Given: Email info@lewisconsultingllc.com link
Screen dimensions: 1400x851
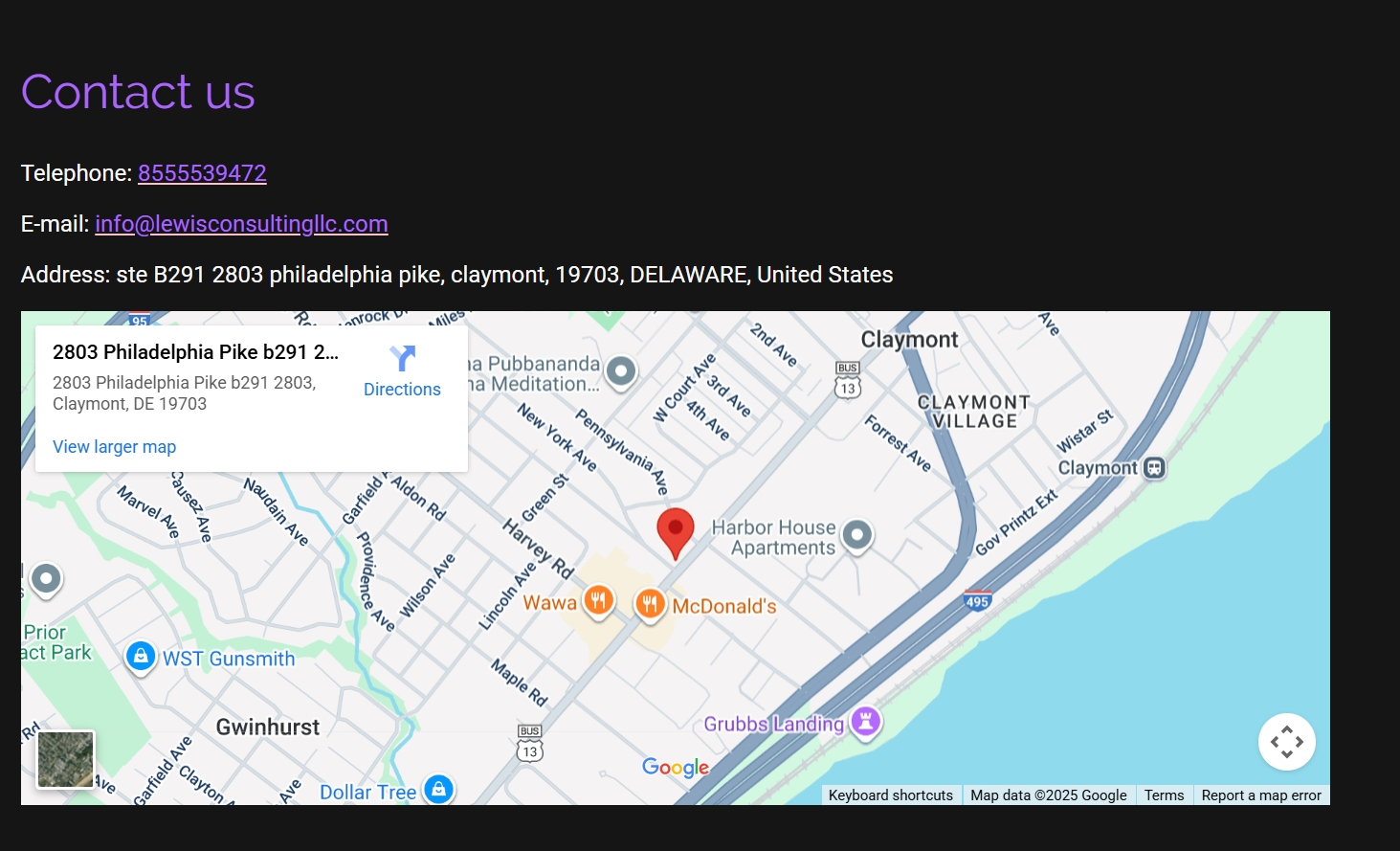Looking at the screenshot, I should 241,224.
